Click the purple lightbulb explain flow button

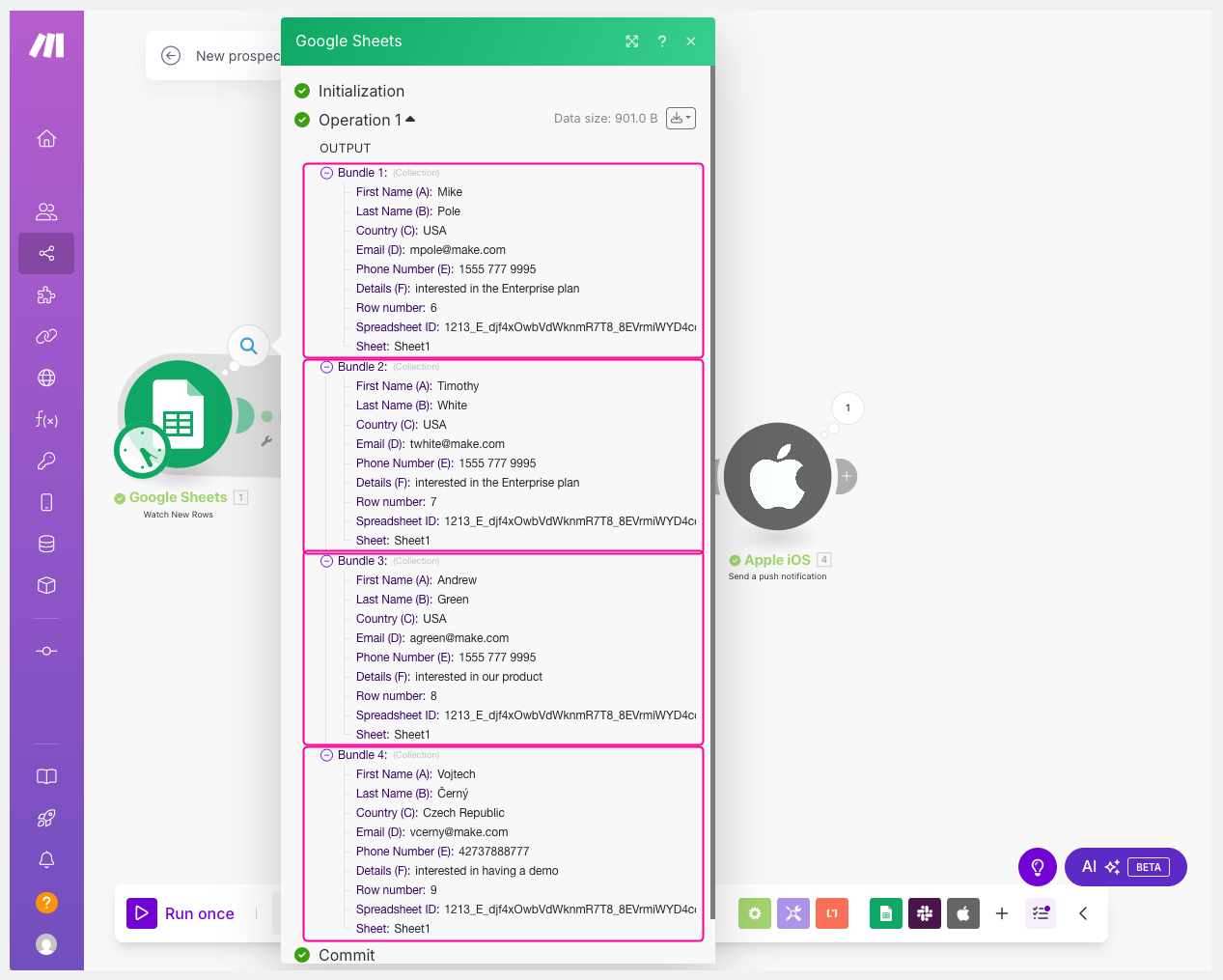pos(1038,867)
